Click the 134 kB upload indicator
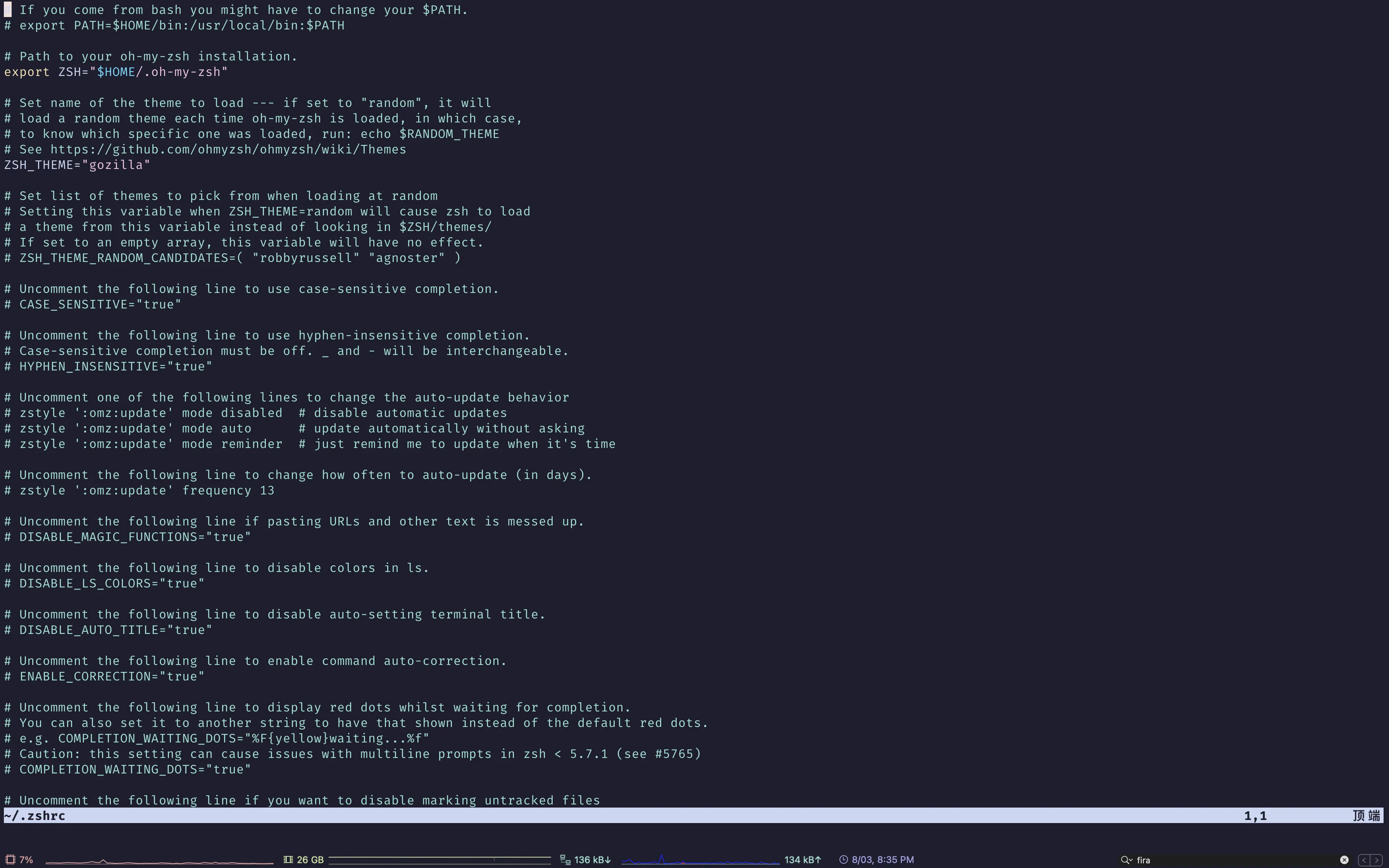1389x868 pixels. 802,859
